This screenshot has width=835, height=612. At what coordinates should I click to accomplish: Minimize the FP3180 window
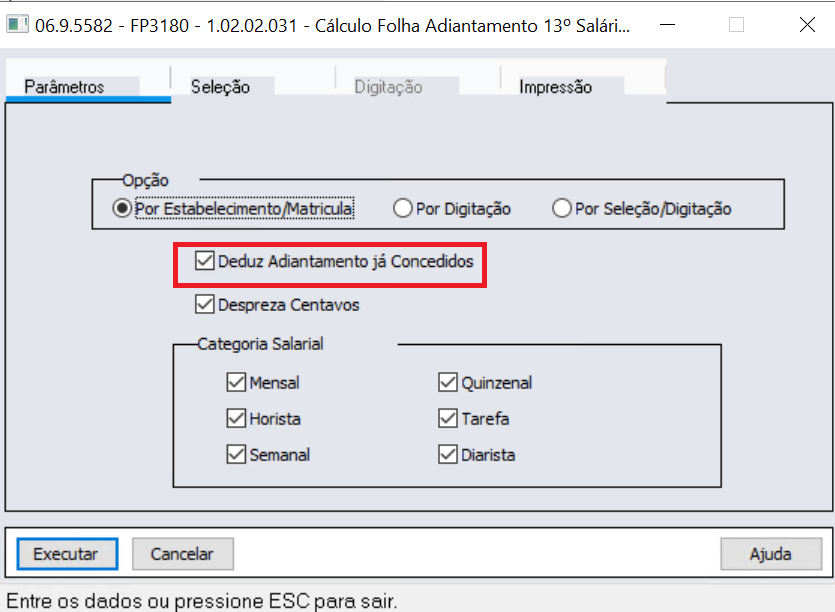tap(667, 25)
